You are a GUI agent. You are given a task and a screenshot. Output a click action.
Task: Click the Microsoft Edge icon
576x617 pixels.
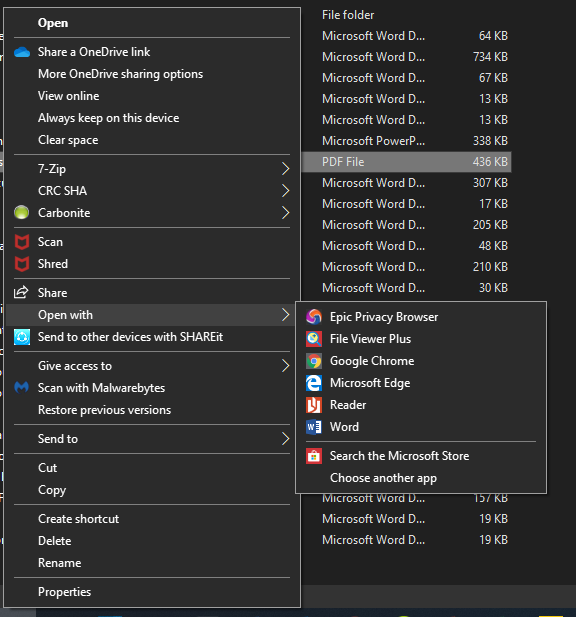314,383
